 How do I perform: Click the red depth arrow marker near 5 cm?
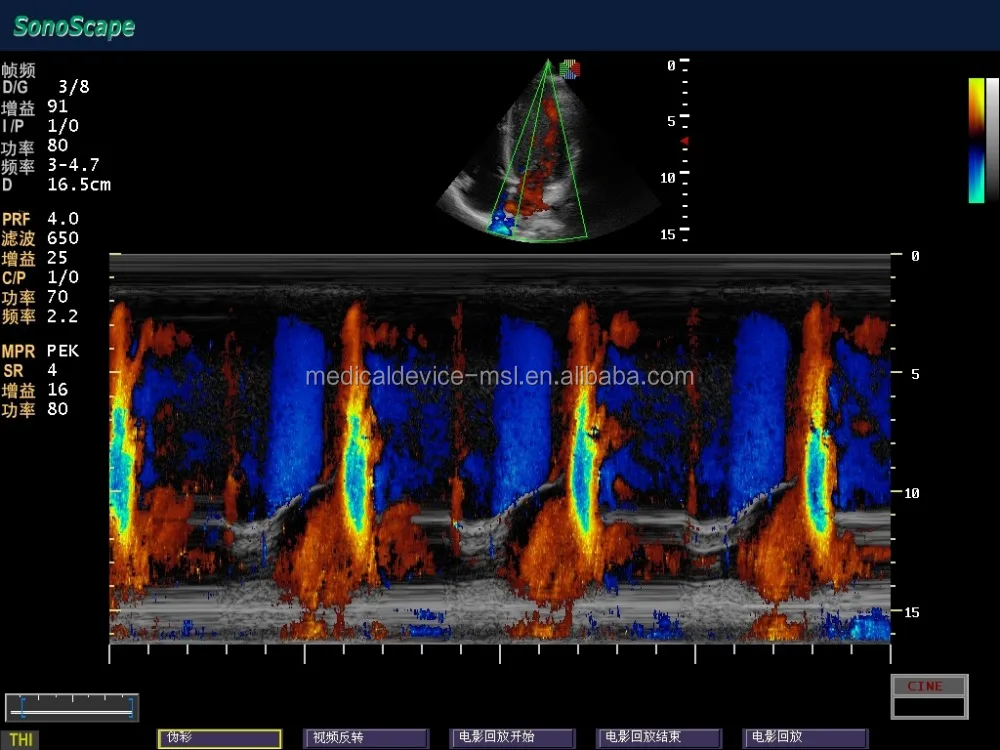click(684, 140)
